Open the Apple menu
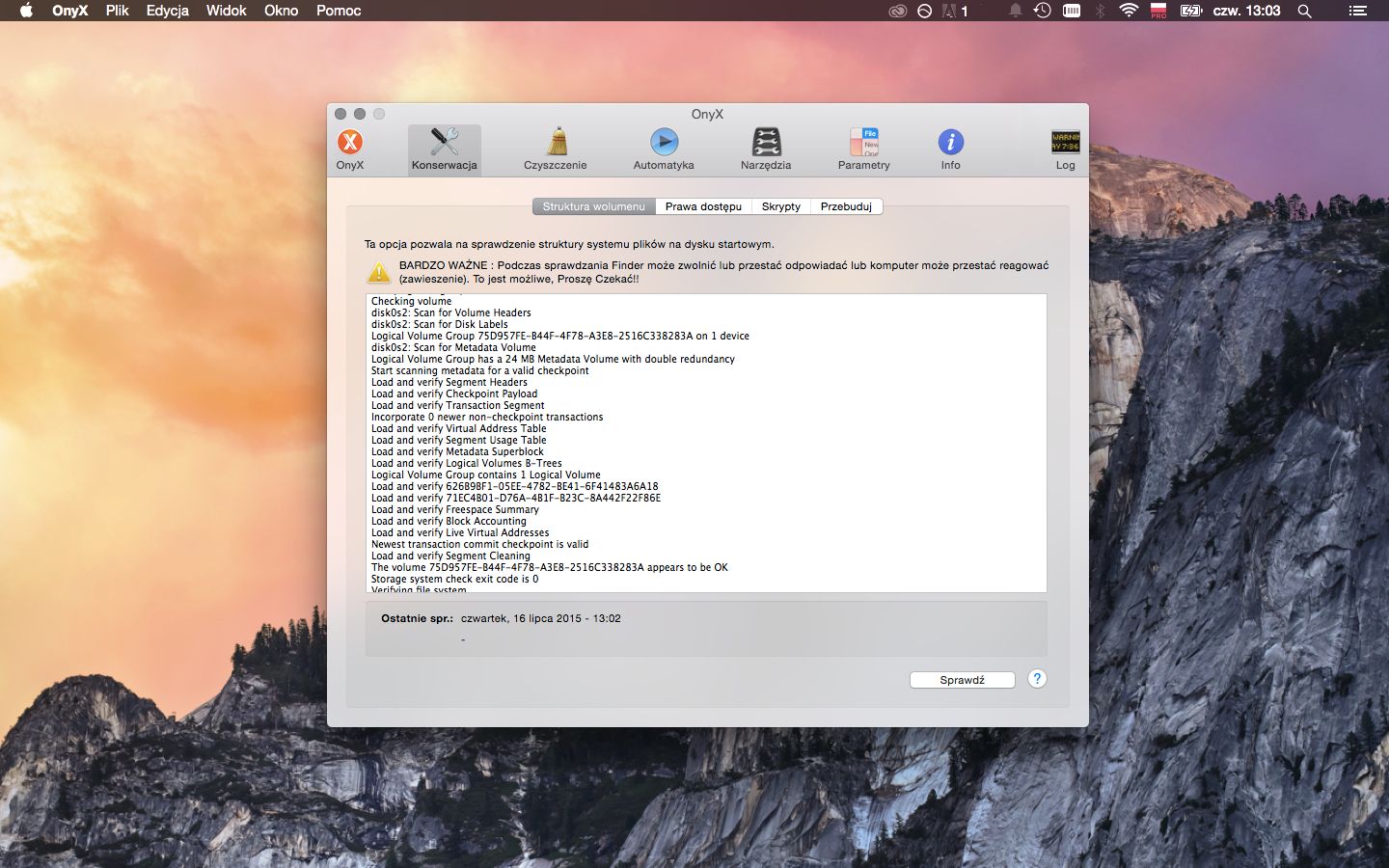Image resolution: width=1389 pixels, height=868 pixels. coord(26,11)
